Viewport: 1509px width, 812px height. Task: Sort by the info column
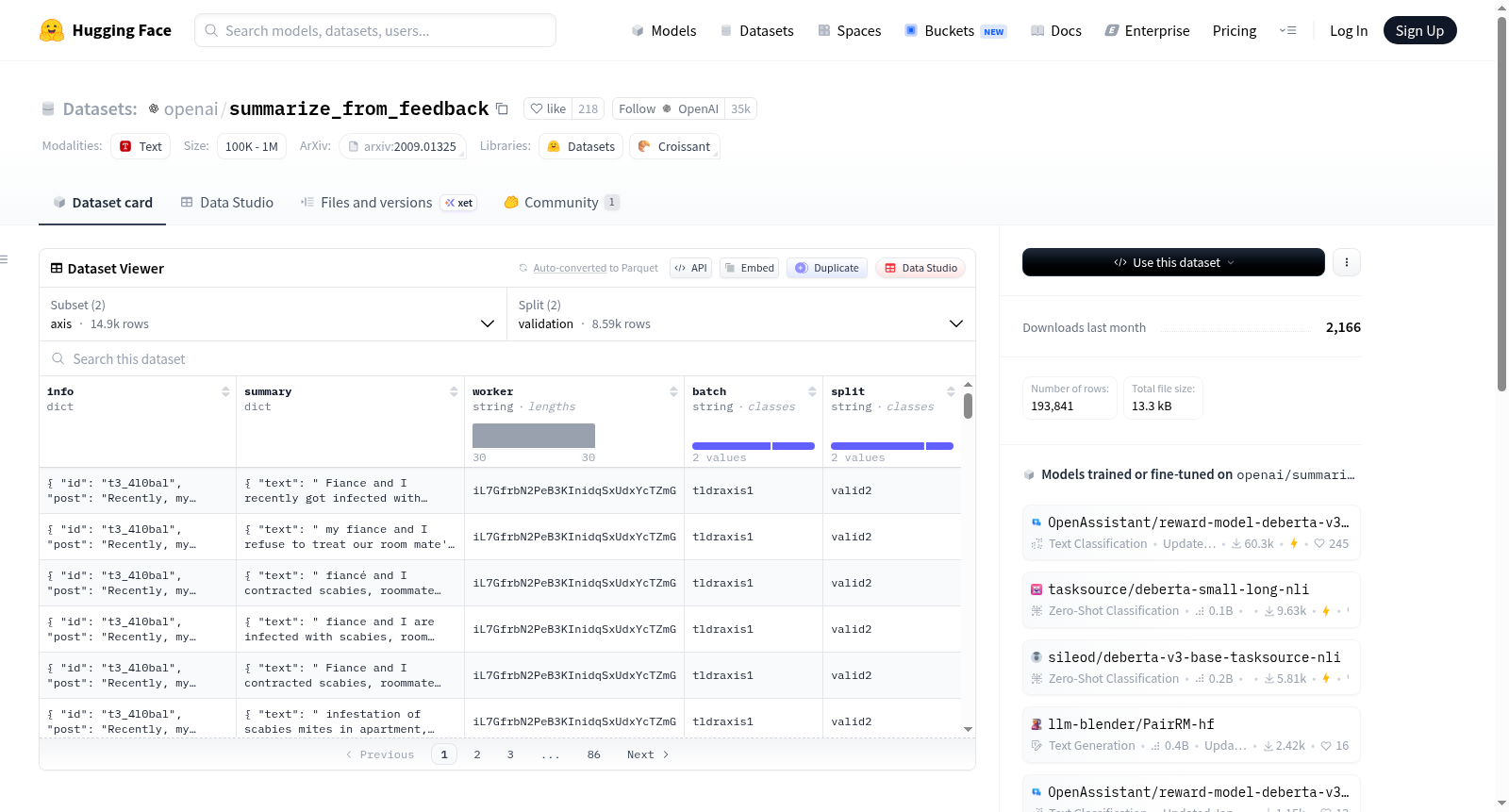pyautogui.click(x=225, y=391)
